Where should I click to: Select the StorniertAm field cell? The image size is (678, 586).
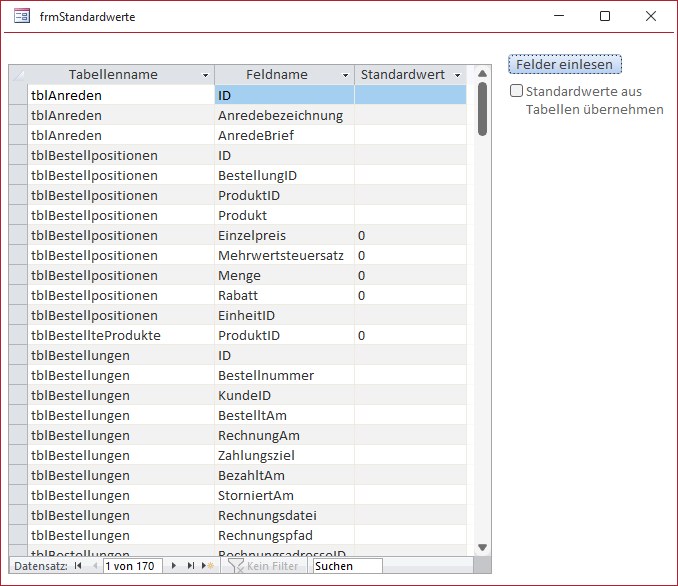pyautogui.click(x=284, y=496)
